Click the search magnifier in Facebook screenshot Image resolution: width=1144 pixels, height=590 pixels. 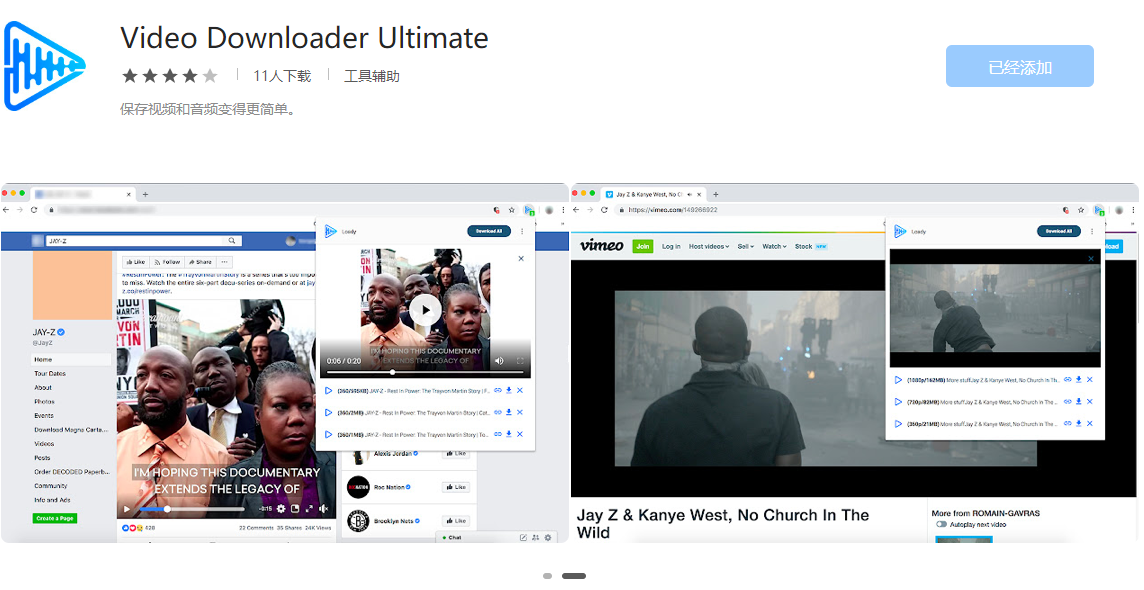[x=232, y=241]
